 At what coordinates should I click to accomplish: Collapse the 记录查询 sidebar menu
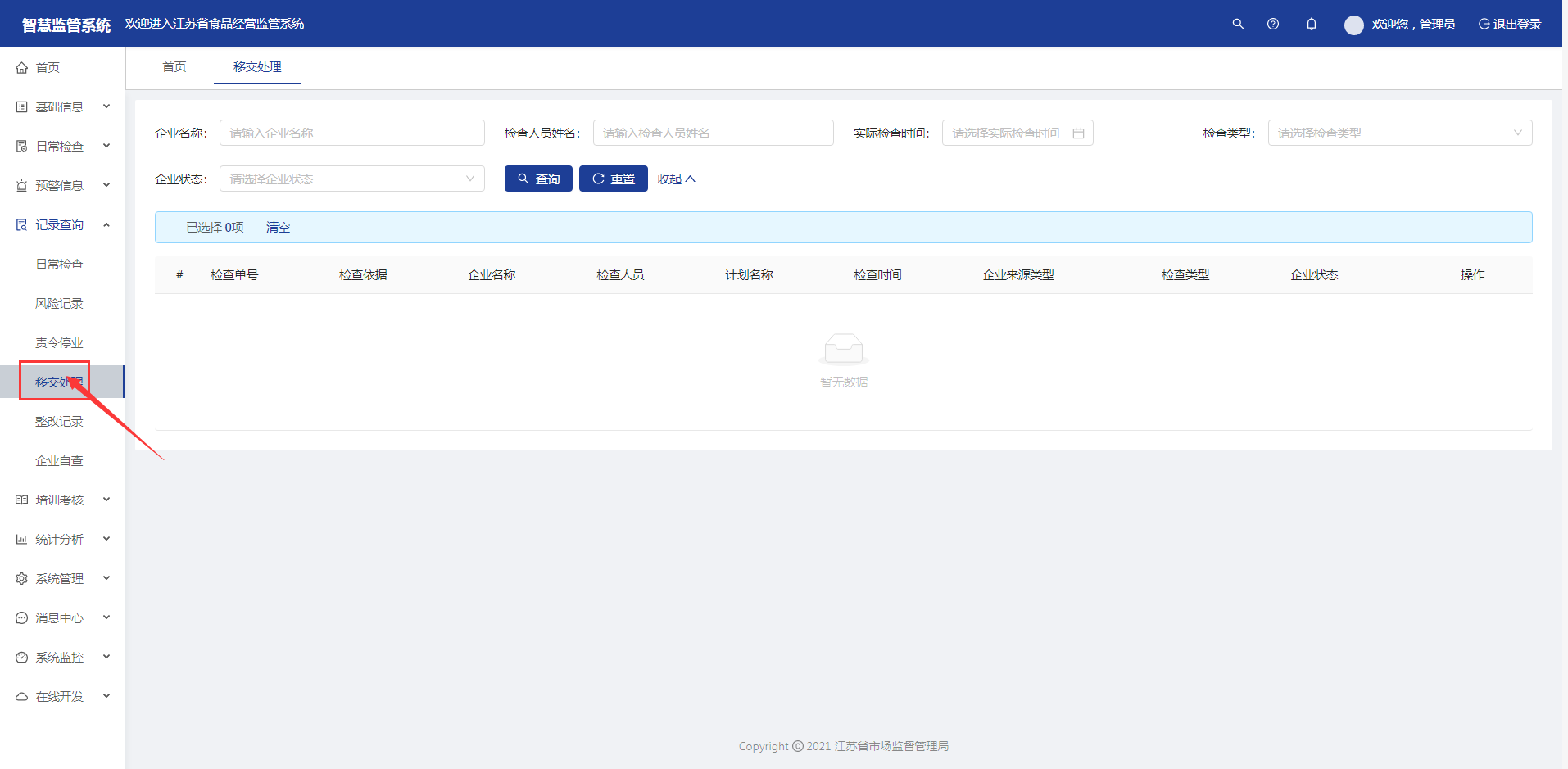click(x=62, y=225)
